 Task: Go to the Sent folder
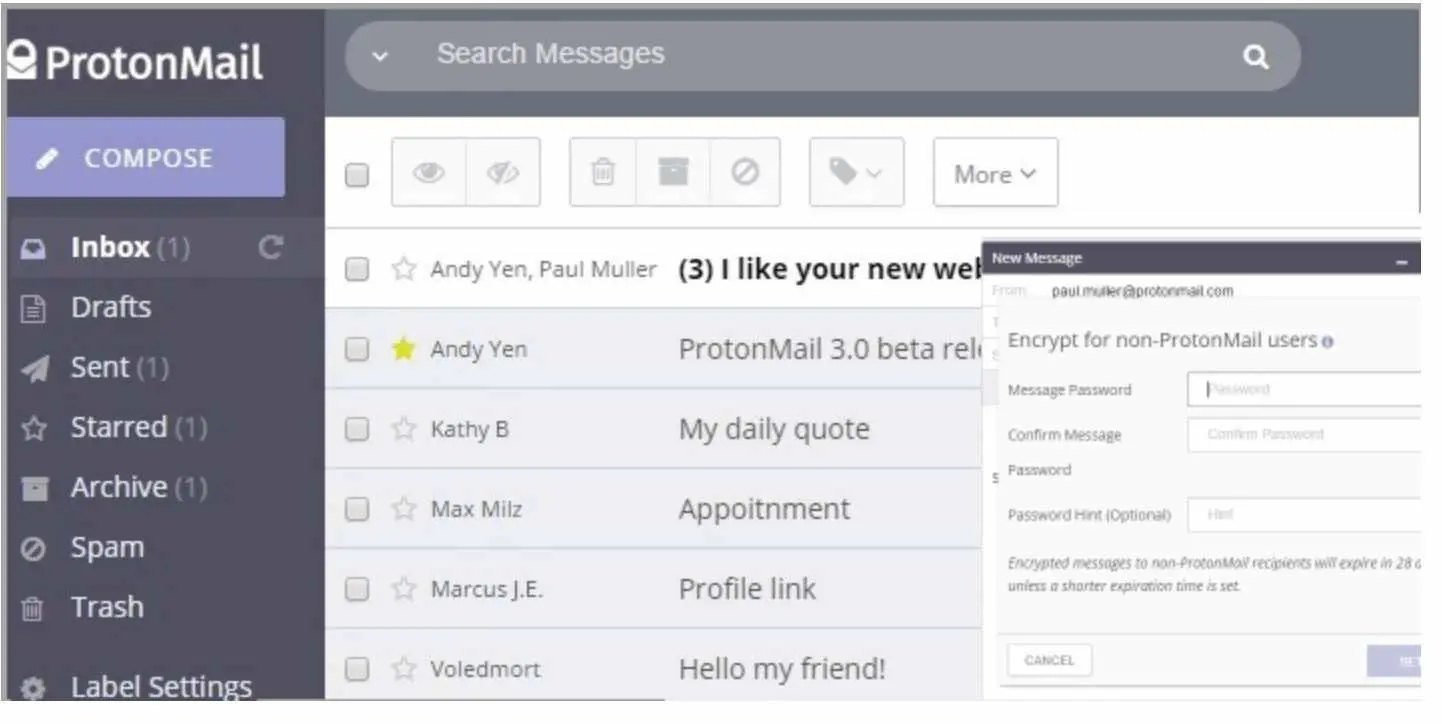pyautogui.click(x=100, y=367)
